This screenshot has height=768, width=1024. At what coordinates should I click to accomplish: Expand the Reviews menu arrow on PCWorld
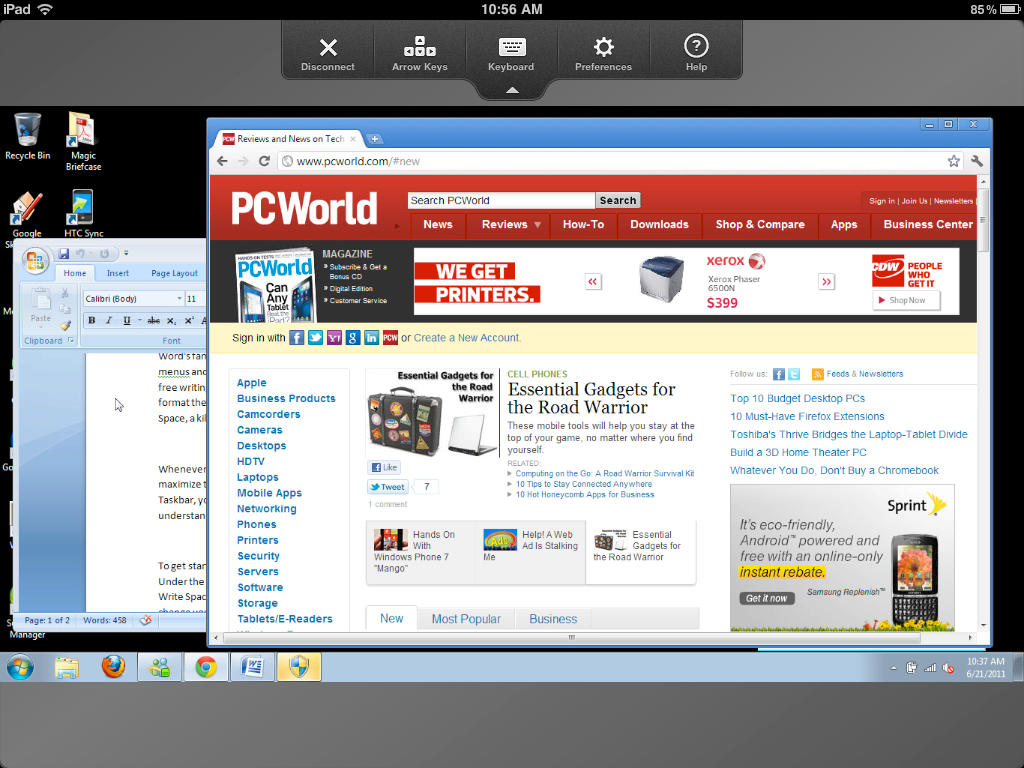(x=537, y=225)
